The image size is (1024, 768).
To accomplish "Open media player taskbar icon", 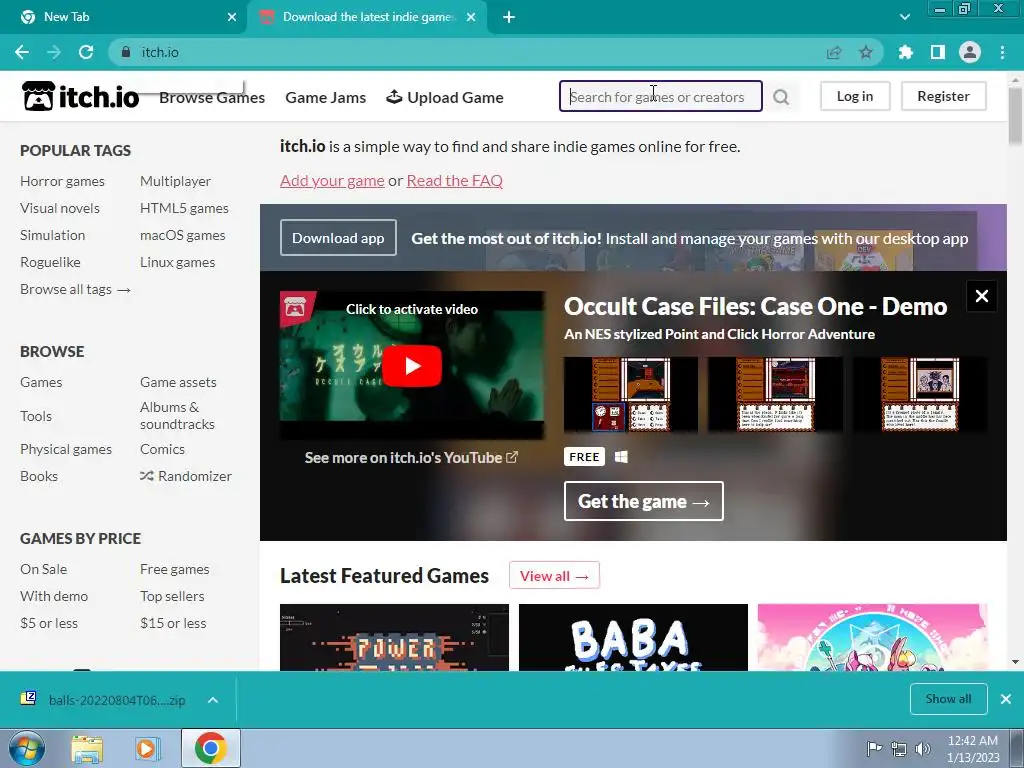I will coord(146,748).
